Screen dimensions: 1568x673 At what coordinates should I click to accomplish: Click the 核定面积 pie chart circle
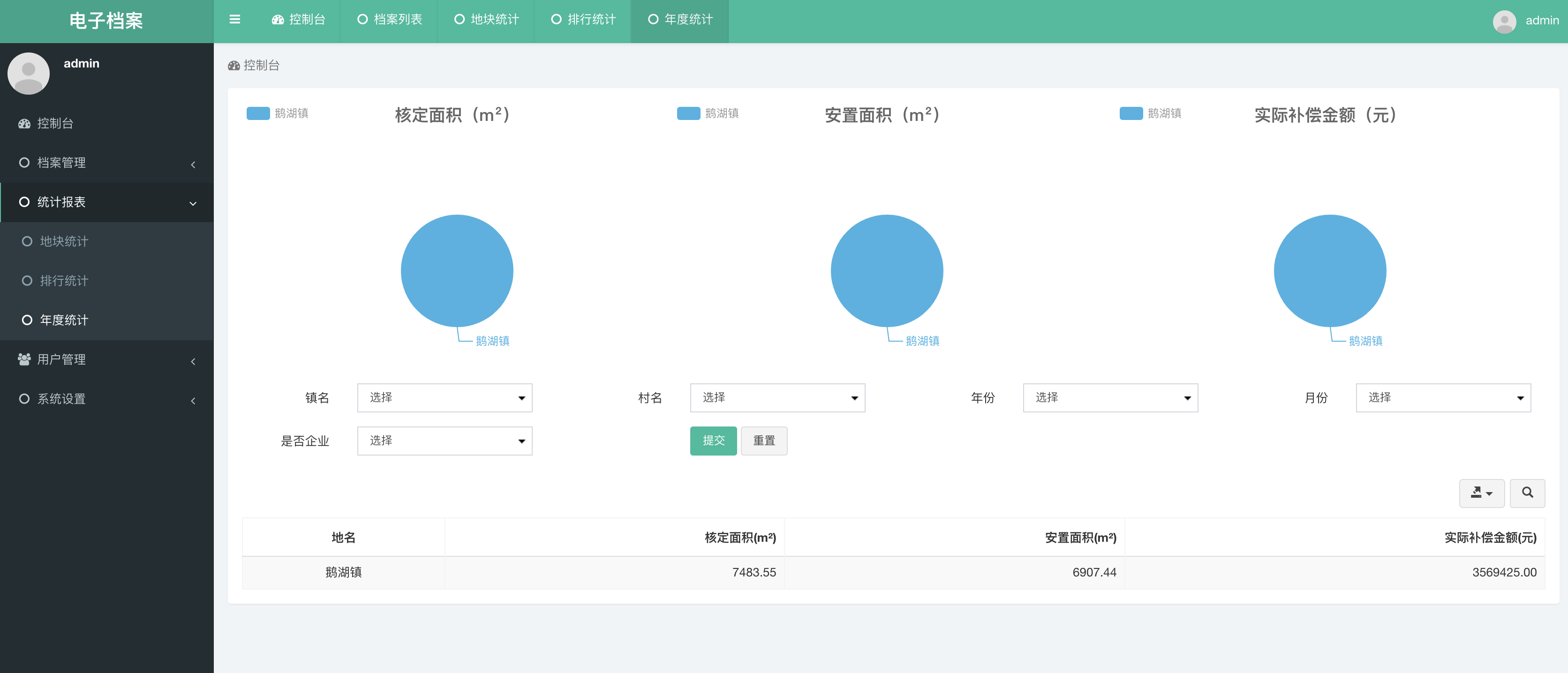tap(457, 271)
